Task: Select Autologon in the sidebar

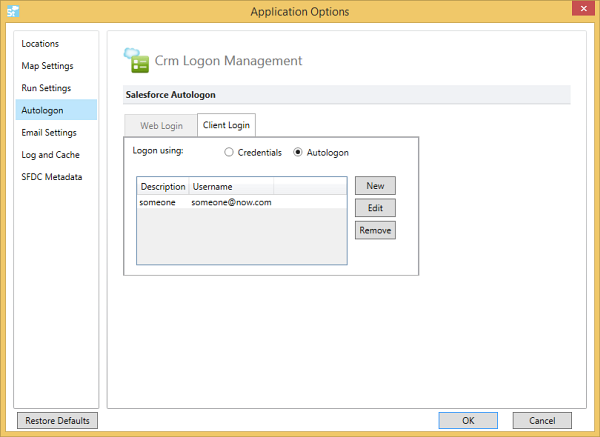Action: [x=56, y=110]
